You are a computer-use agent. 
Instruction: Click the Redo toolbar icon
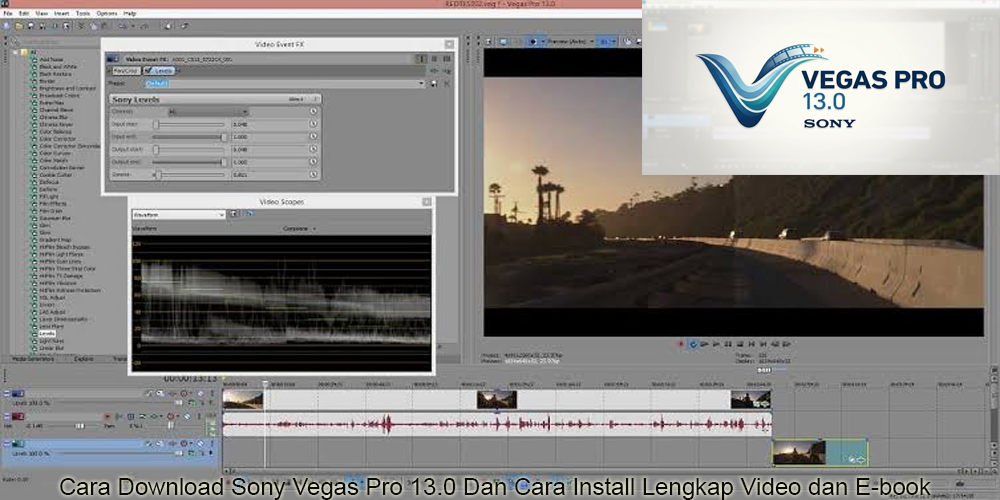point(144,26)
